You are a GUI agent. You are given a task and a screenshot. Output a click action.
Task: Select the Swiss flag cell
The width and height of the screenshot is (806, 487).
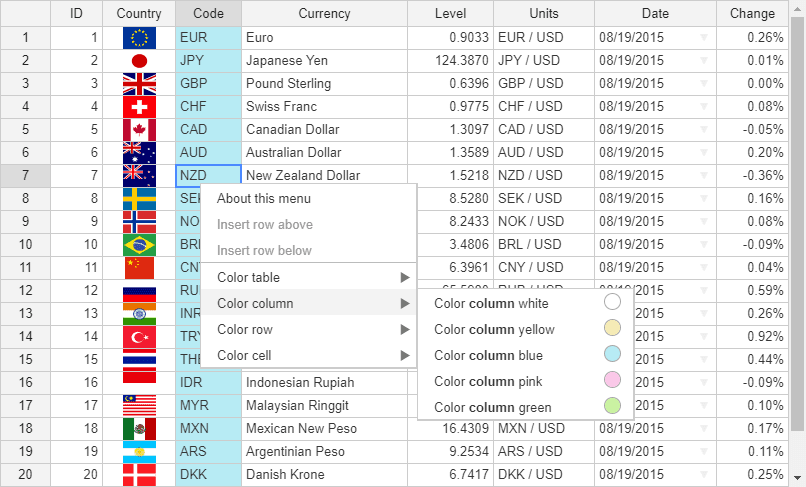point(139,107)
